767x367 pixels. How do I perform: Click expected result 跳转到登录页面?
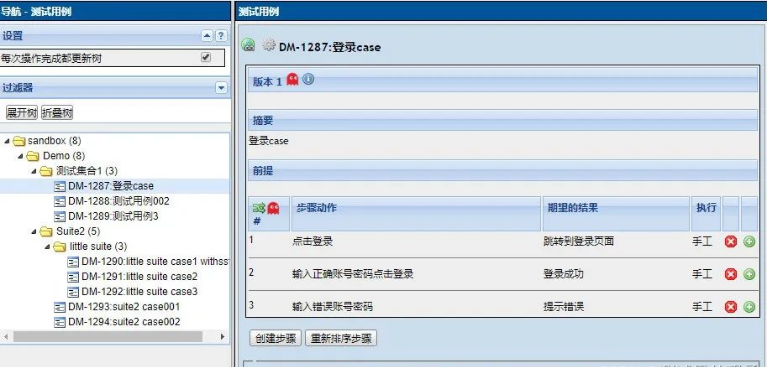pyautogui.click(x=579, y=241)
